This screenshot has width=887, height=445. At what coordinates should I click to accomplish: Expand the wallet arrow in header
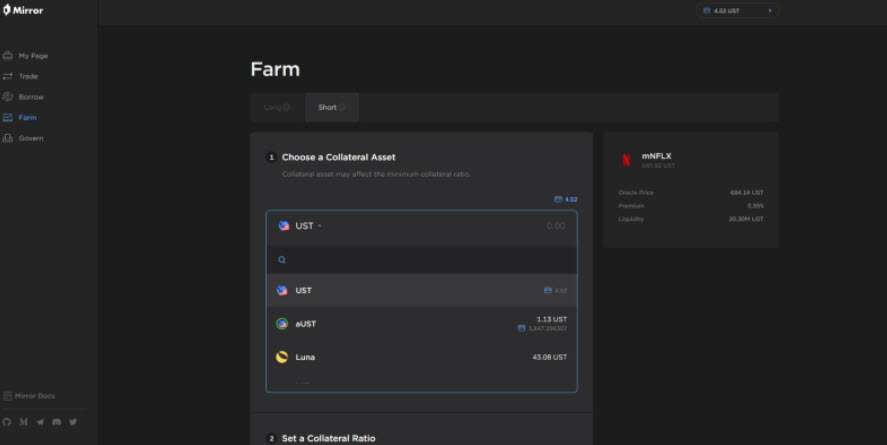(770, 11)
